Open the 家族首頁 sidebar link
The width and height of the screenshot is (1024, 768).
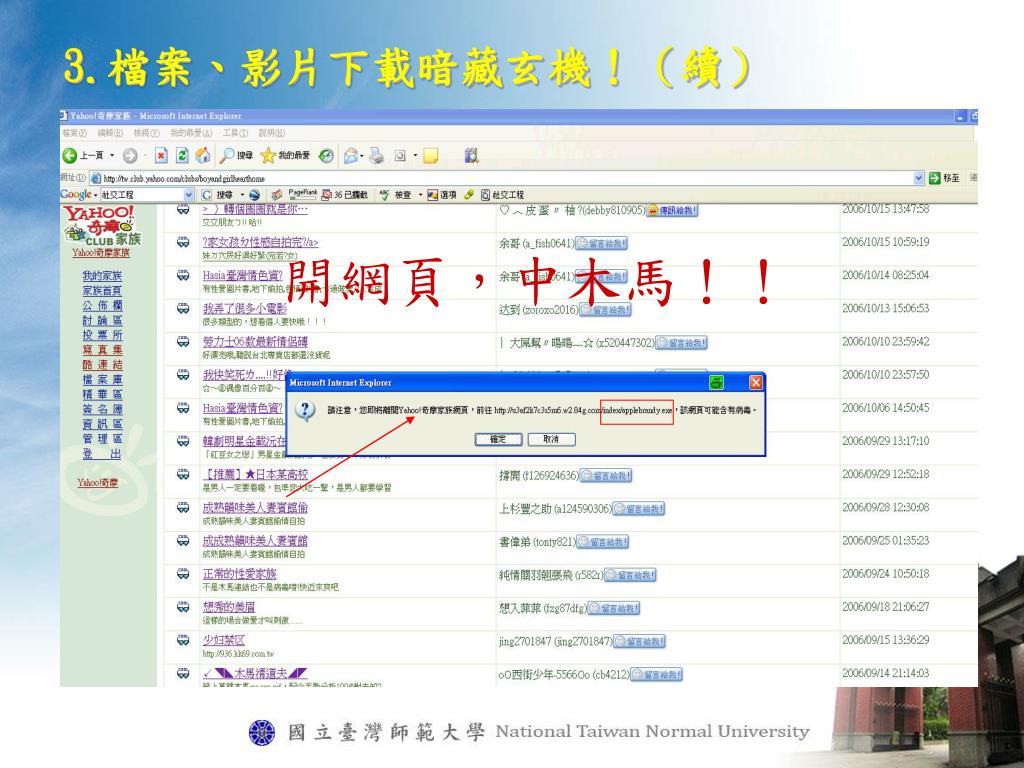(102, 290)
